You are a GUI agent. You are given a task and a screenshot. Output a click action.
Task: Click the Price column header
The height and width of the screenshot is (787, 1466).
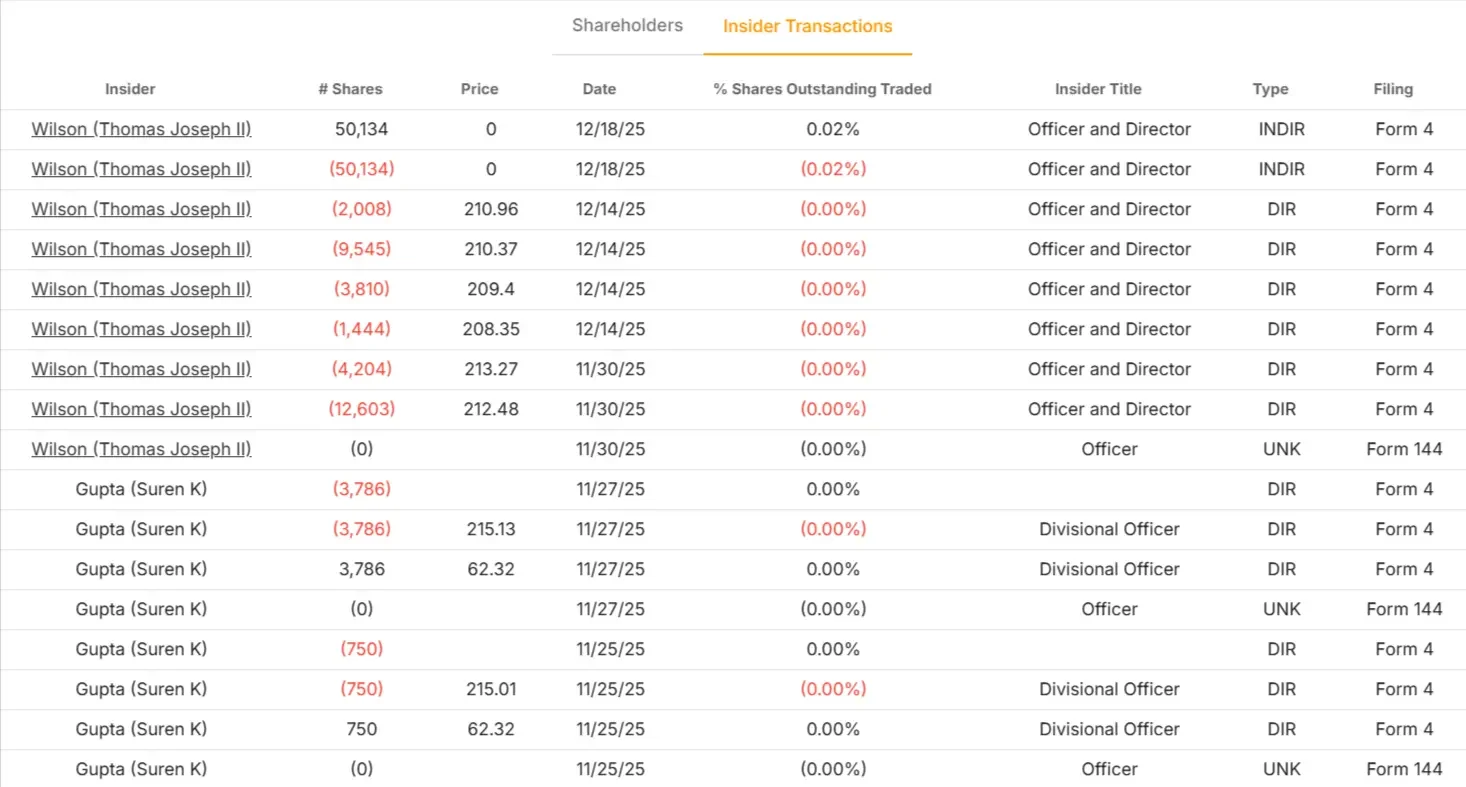tap(479, 89)
